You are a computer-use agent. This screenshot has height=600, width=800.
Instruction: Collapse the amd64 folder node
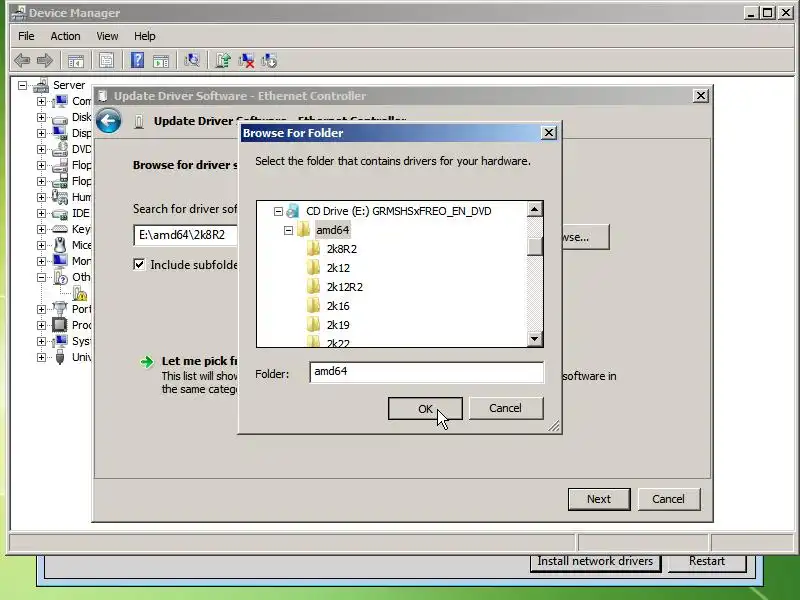pyautogui.click(x=288, y=230)
